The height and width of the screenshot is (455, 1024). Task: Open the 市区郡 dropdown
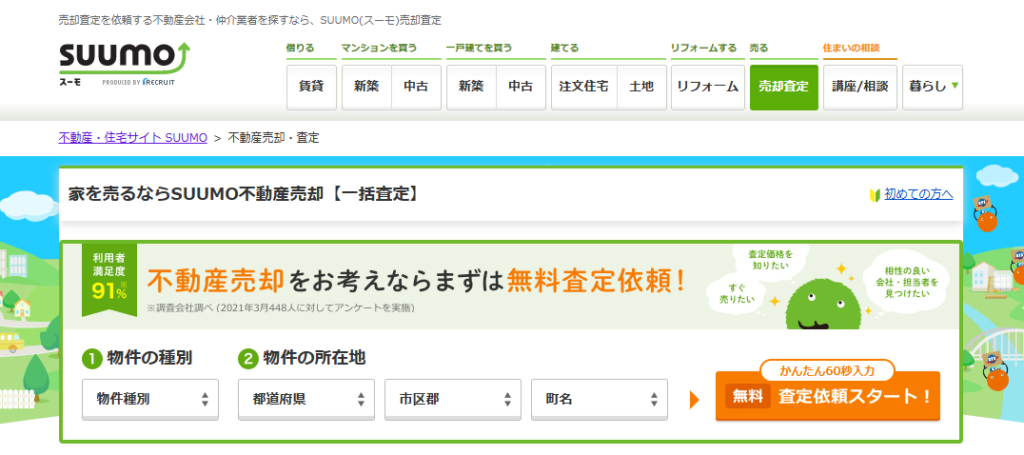(453, 400)
